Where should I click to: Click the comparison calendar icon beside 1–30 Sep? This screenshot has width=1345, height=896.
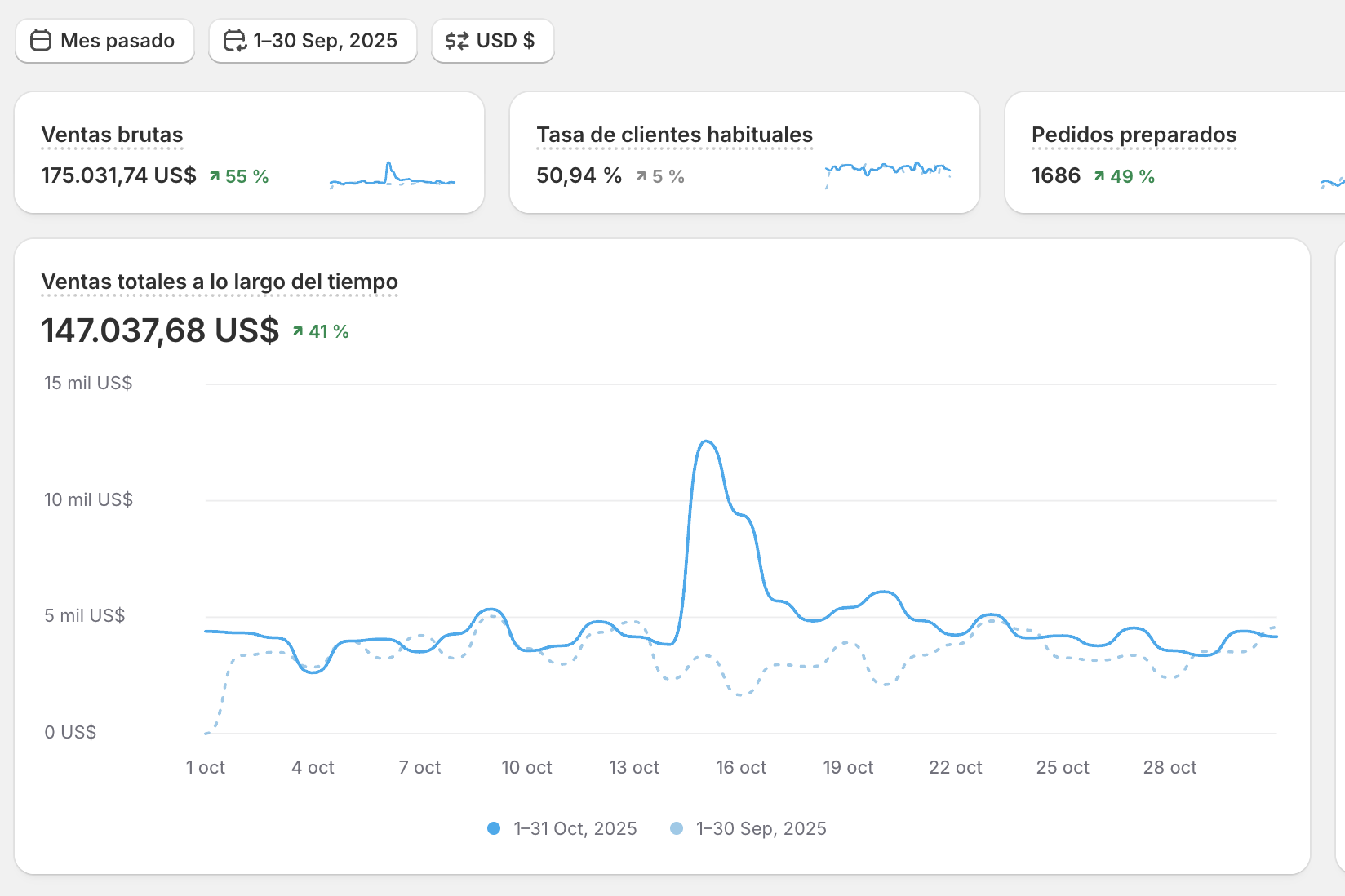point(234,41)
